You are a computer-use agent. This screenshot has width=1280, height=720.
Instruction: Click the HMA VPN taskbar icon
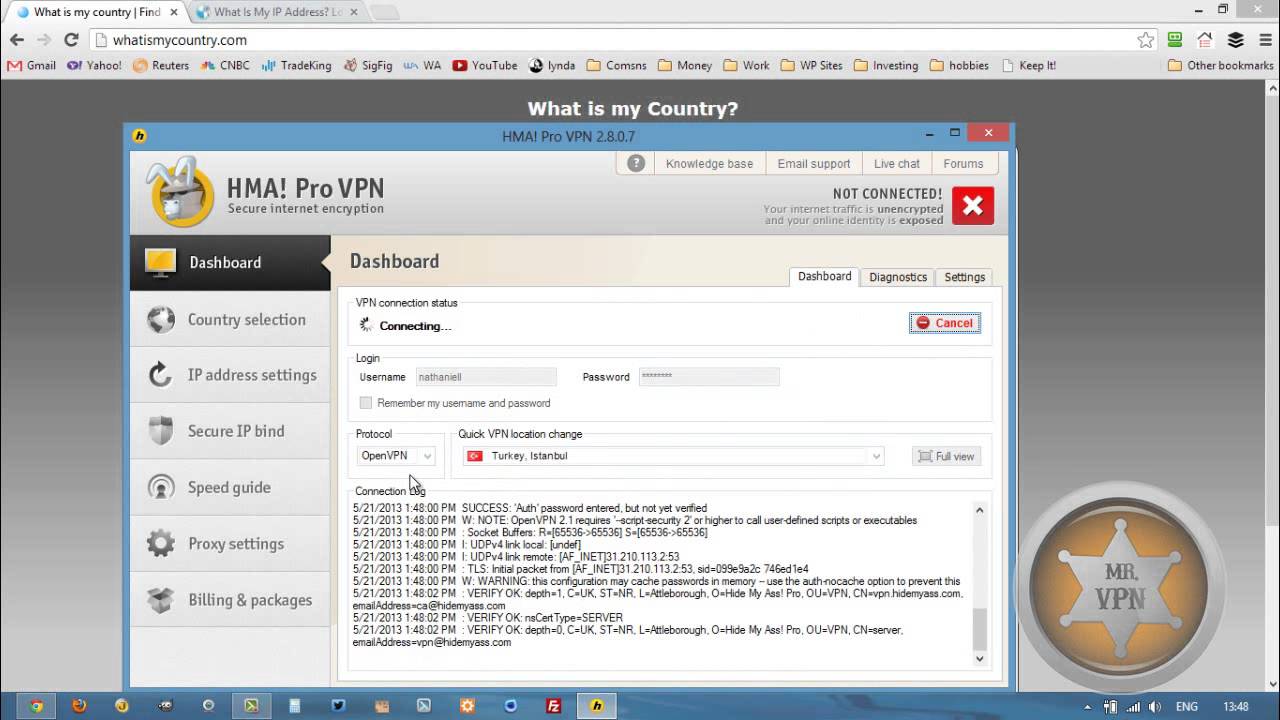pyautogui.click(x=597, y=705)
